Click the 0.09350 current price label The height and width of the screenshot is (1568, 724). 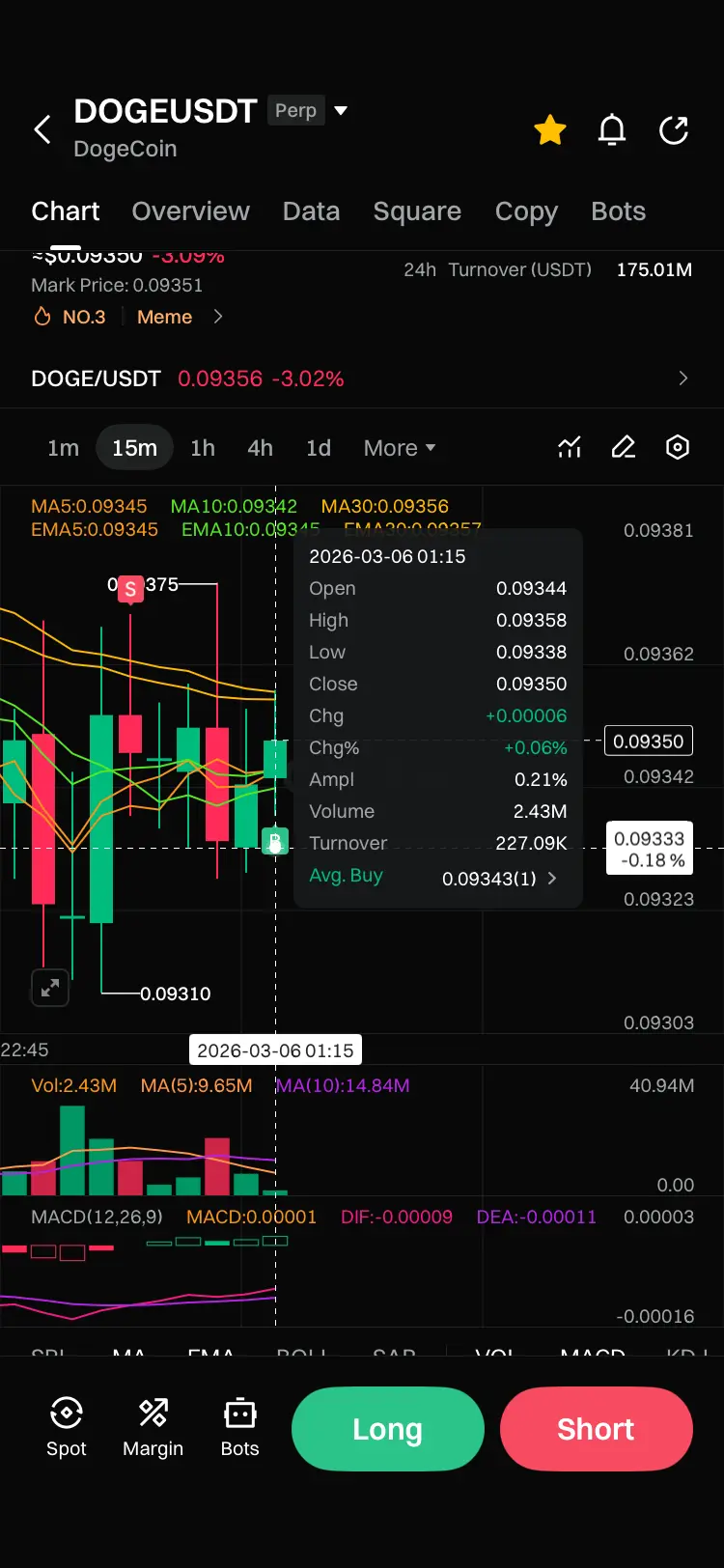coord(649,742)
